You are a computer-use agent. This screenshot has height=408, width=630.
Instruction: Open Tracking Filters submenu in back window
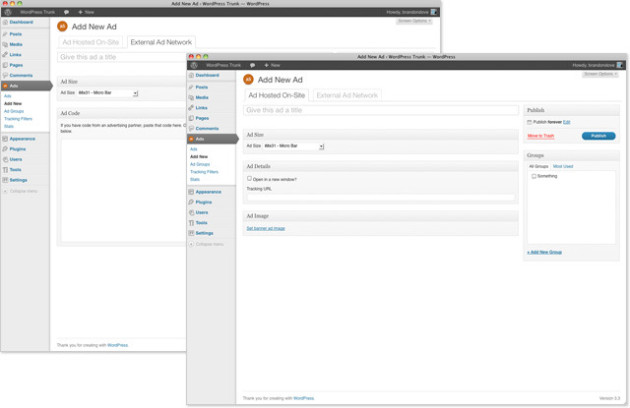tap(18, 119)
